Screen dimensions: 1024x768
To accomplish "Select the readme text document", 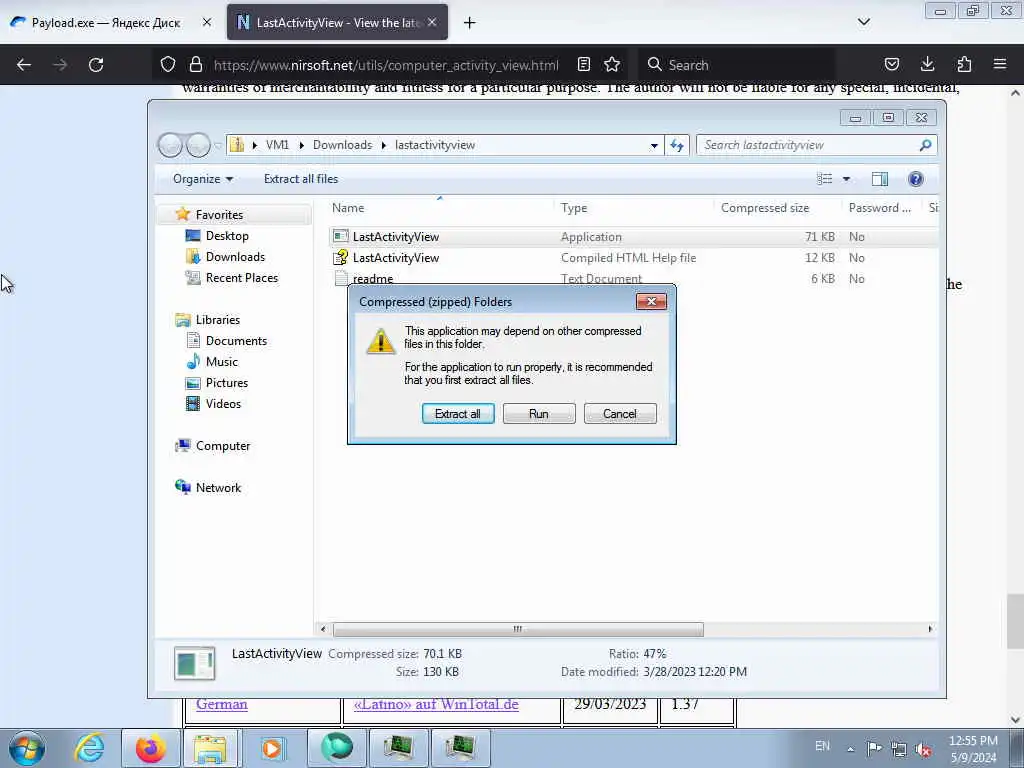I will pyautogui.click(x=633, y=278).
